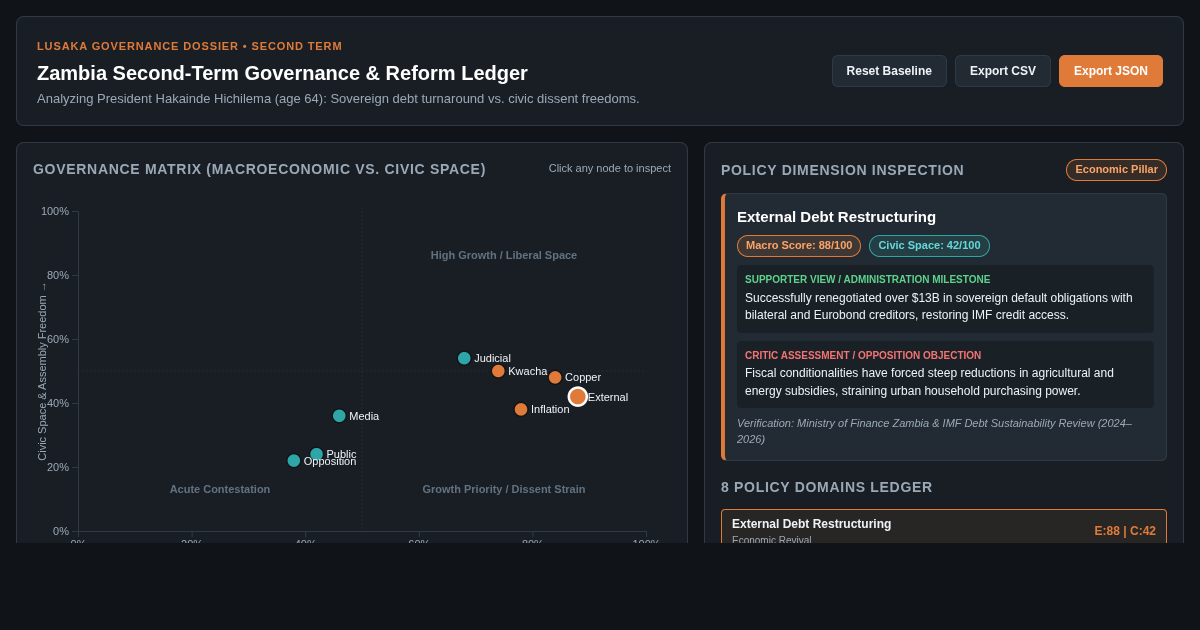Click the Governance Matrix panel heading
This screenshot has height=630, width=1200.
coord(260,169)
